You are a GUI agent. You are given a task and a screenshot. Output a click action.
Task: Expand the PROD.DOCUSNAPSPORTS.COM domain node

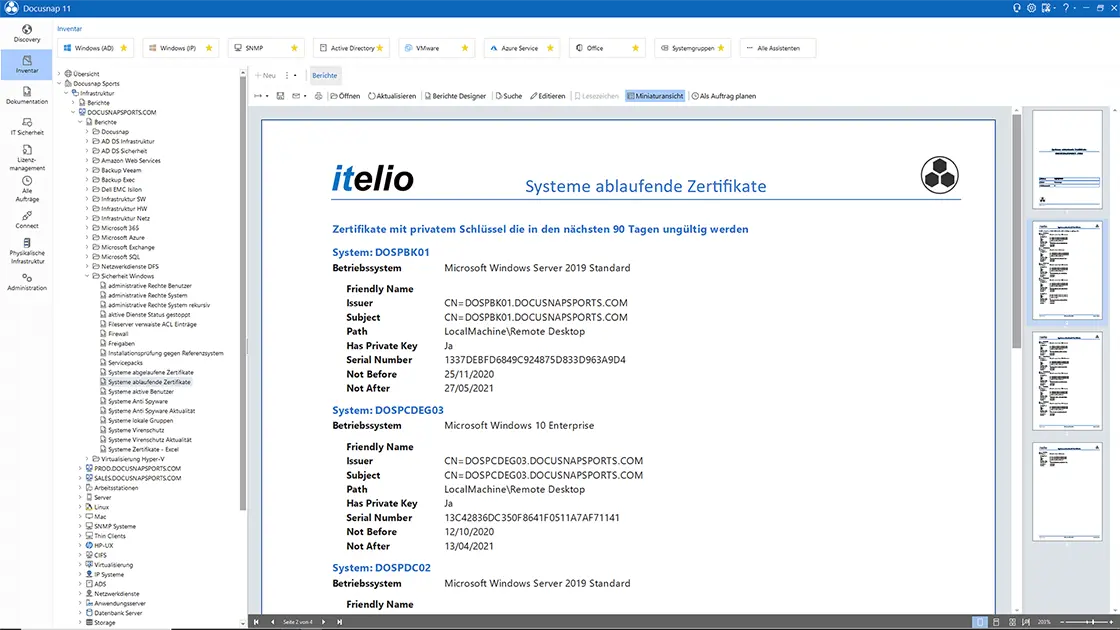click(x=81, y=469)
